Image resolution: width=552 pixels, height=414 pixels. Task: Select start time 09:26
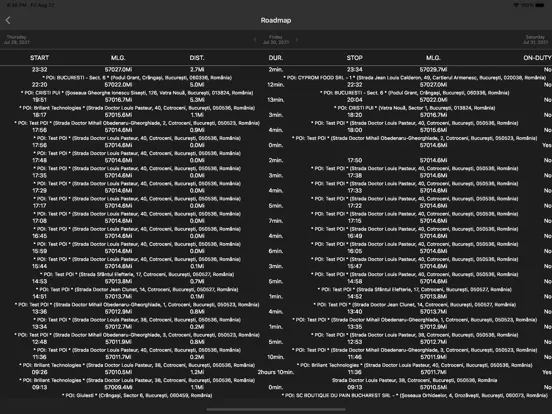[39, 372]
